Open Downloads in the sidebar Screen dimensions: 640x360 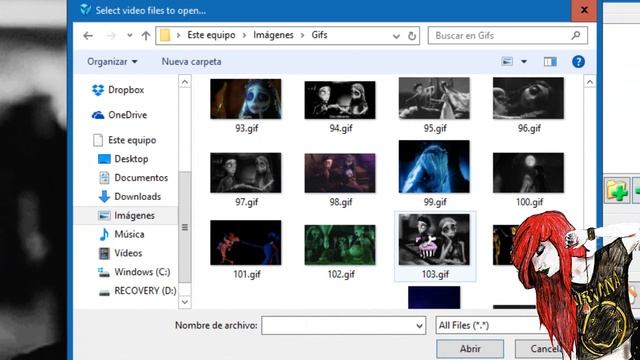(138, 196)
